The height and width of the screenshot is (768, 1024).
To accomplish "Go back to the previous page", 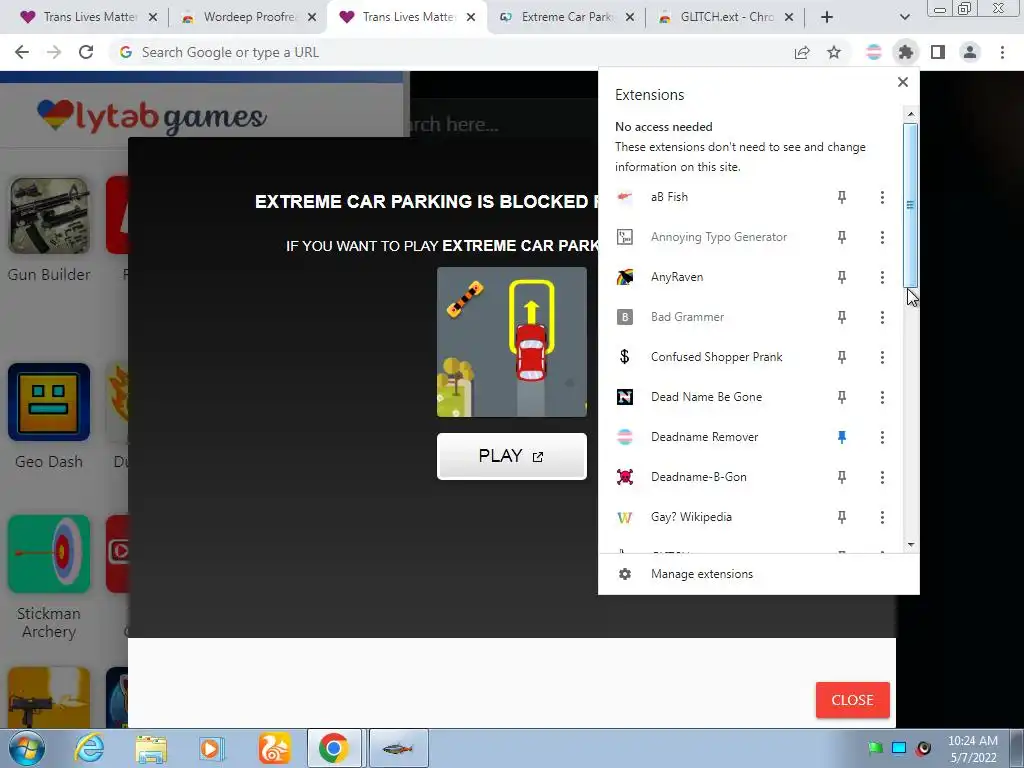I will (22, 52).
